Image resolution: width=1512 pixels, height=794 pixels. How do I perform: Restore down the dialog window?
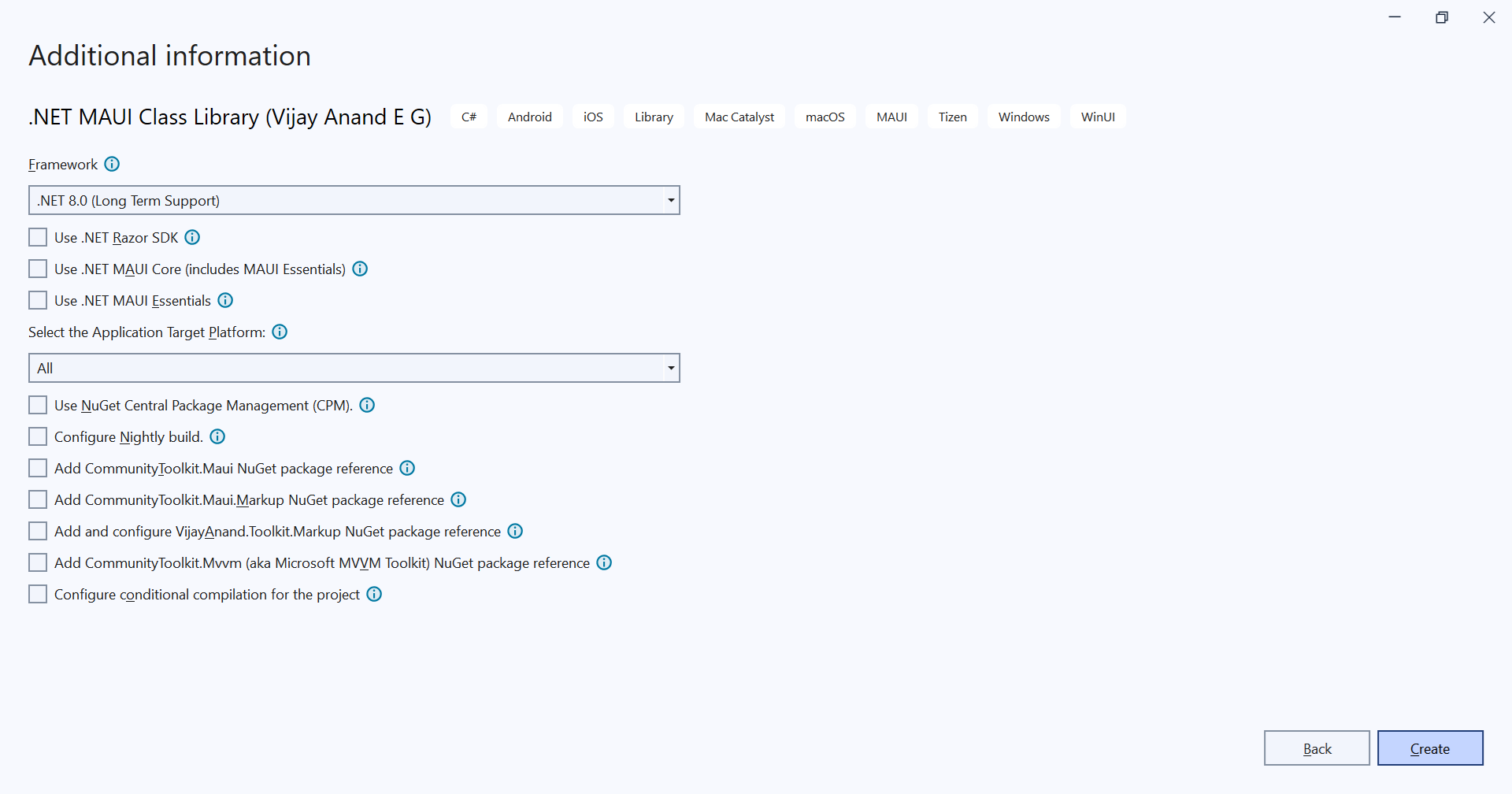(1442, 17)
